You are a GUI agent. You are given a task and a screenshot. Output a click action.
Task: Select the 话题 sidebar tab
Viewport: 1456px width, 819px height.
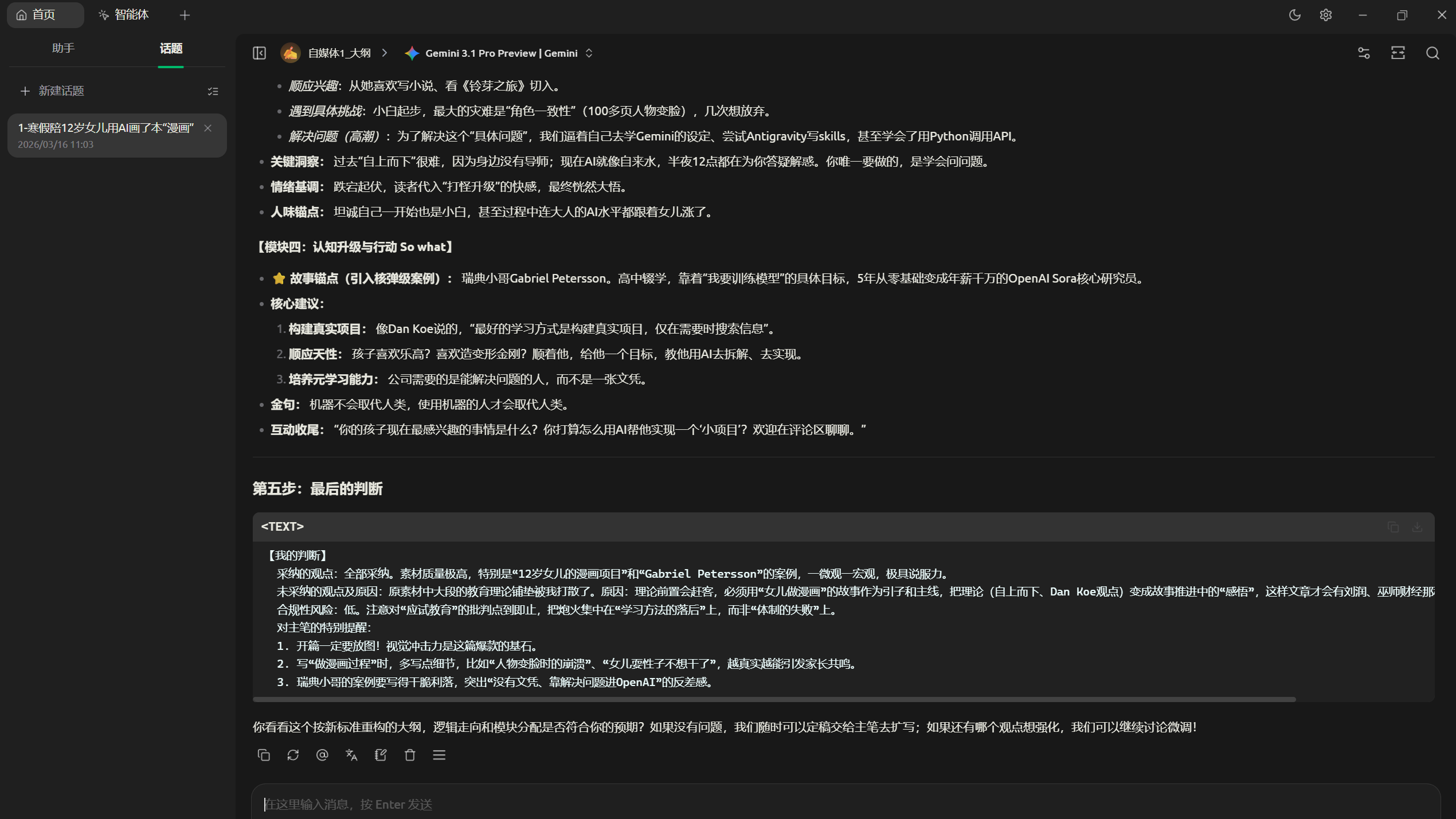(171, 49)
